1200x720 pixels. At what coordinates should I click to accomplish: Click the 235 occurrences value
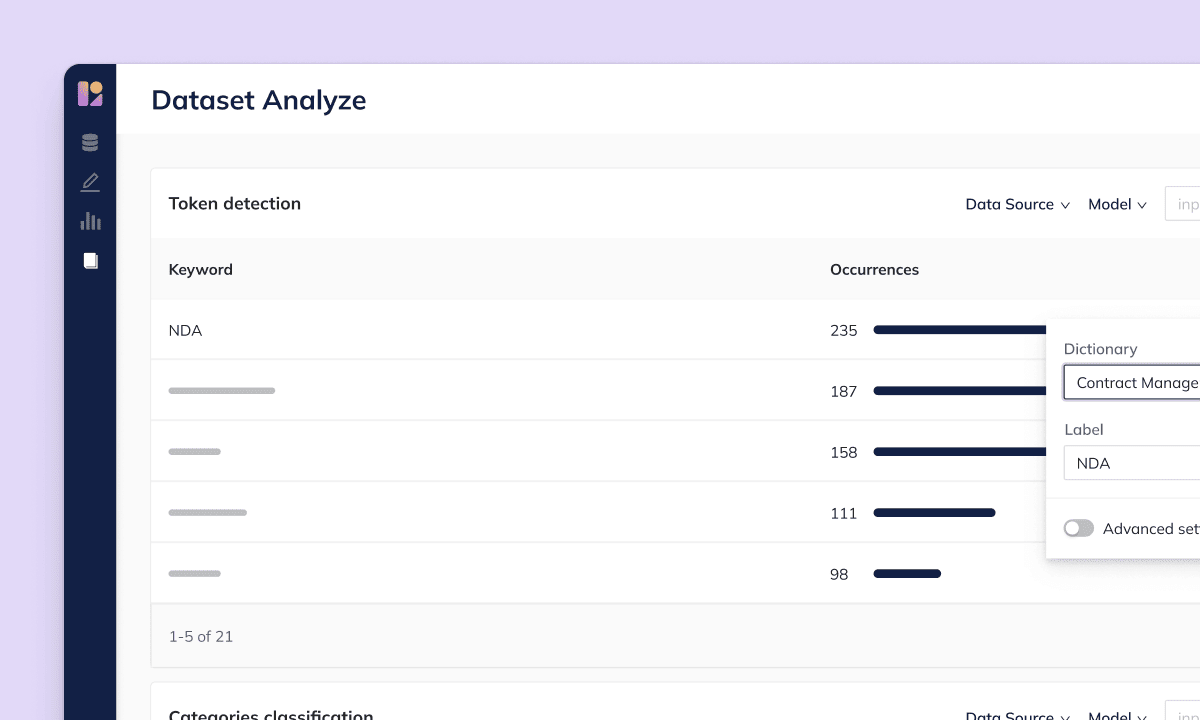tap(844, 330)
